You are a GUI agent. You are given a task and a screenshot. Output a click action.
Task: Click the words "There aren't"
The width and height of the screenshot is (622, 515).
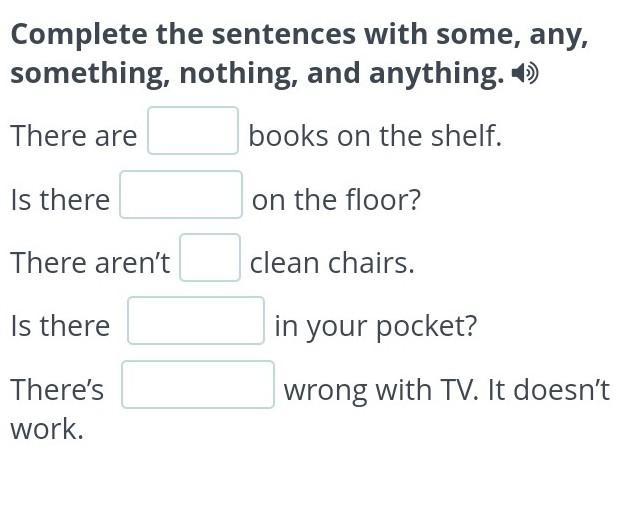(90, 263)
